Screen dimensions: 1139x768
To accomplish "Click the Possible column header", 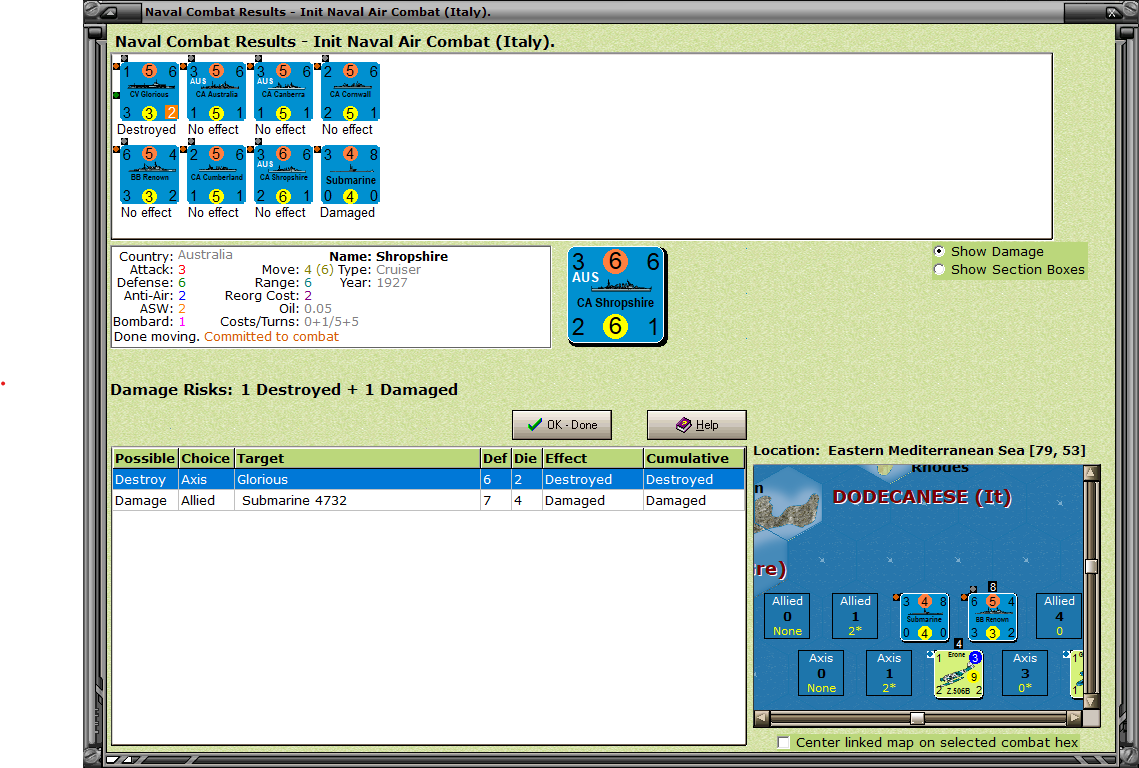I will pos(145,458).
